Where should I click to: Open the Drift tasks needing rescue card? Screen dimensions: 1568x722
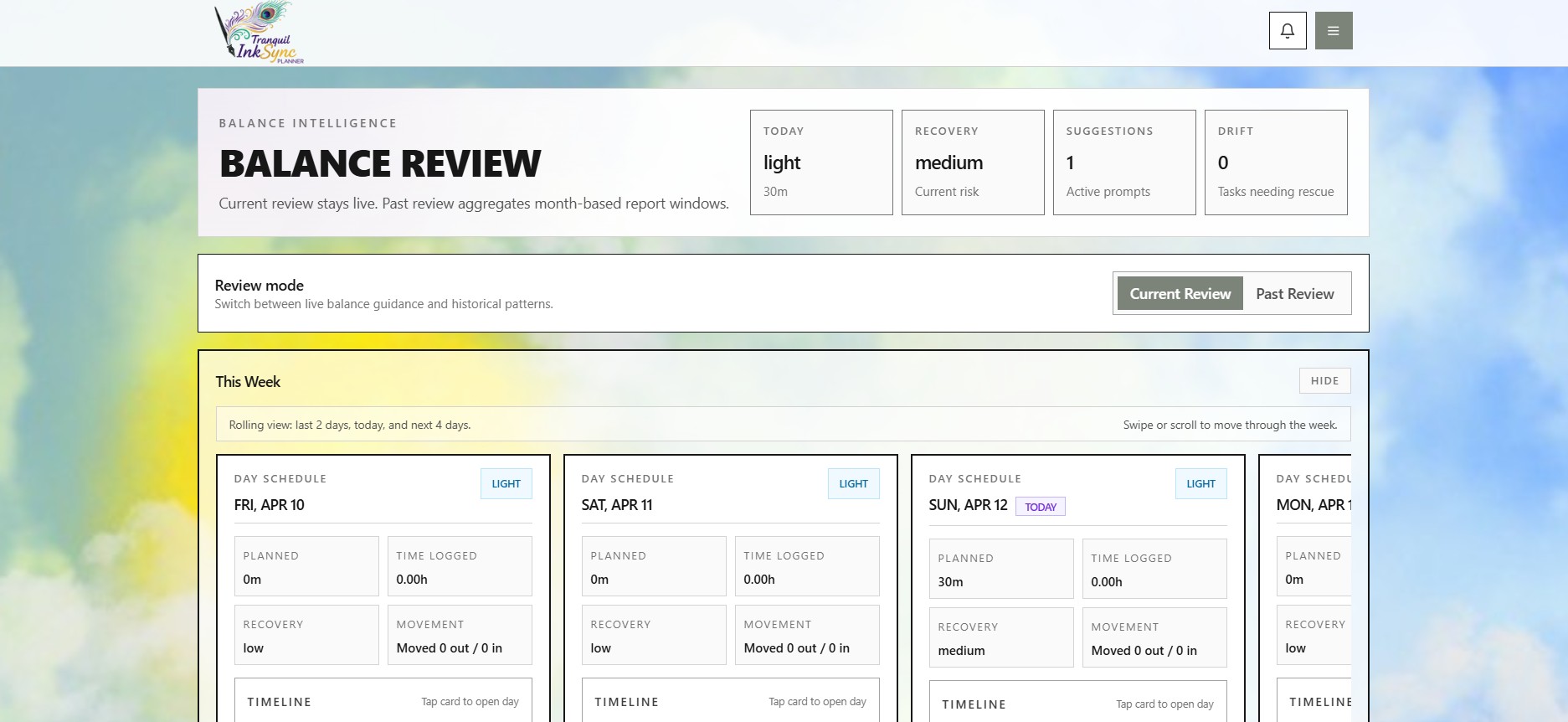pos(1276,162)
